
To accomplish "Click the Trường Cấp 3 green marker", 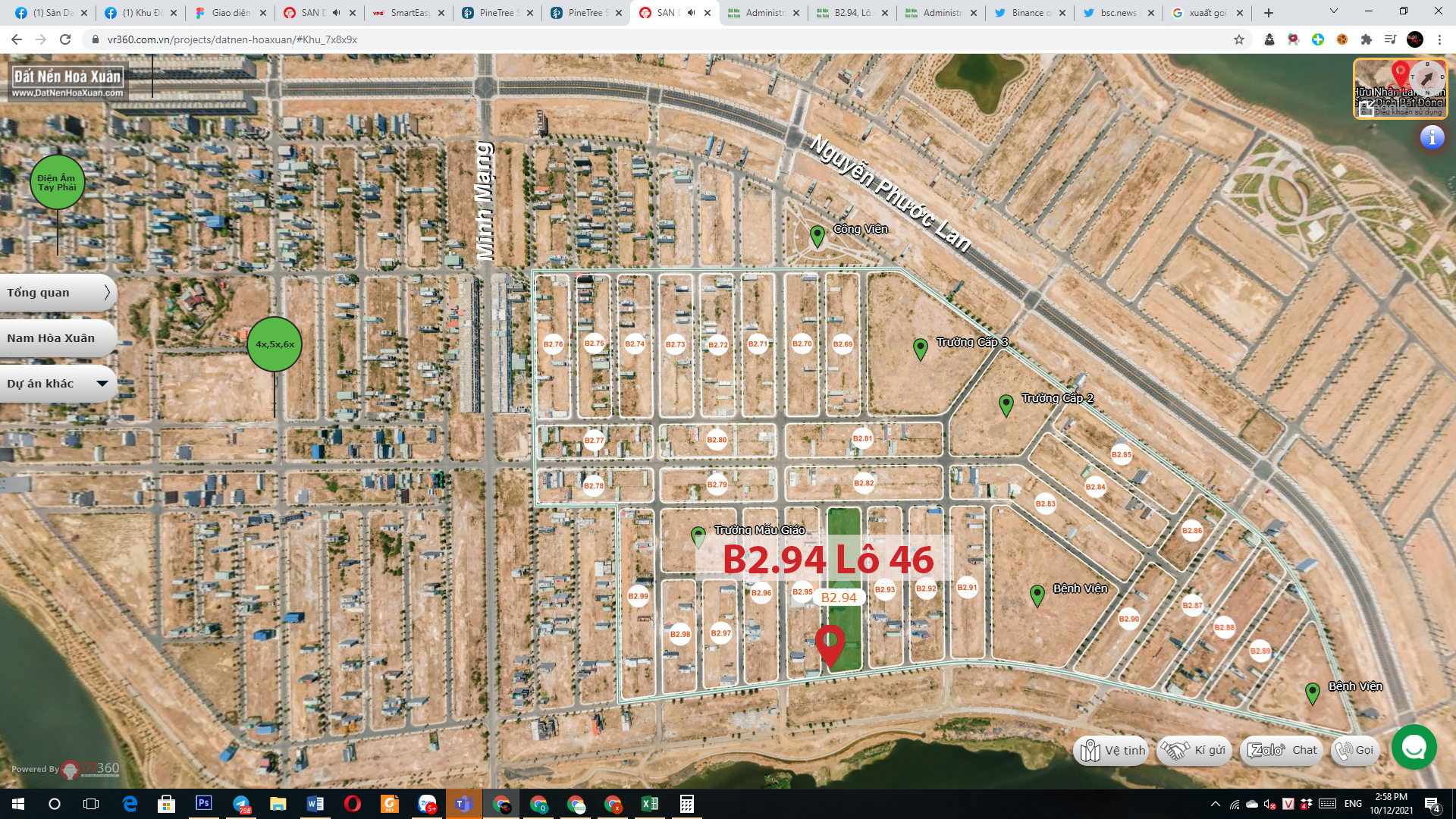I will (920, 349).
